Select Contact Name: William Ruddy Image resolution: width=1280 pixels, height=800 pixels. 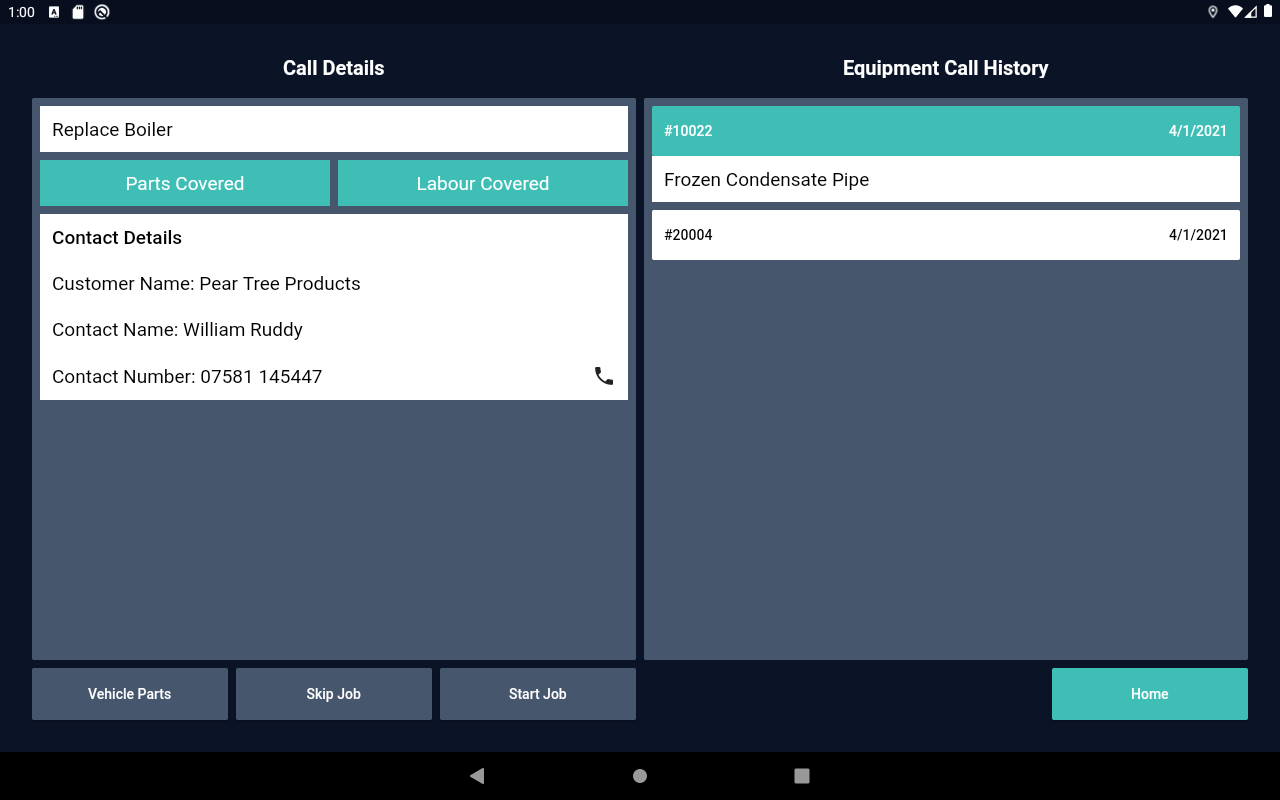[177, 330]
